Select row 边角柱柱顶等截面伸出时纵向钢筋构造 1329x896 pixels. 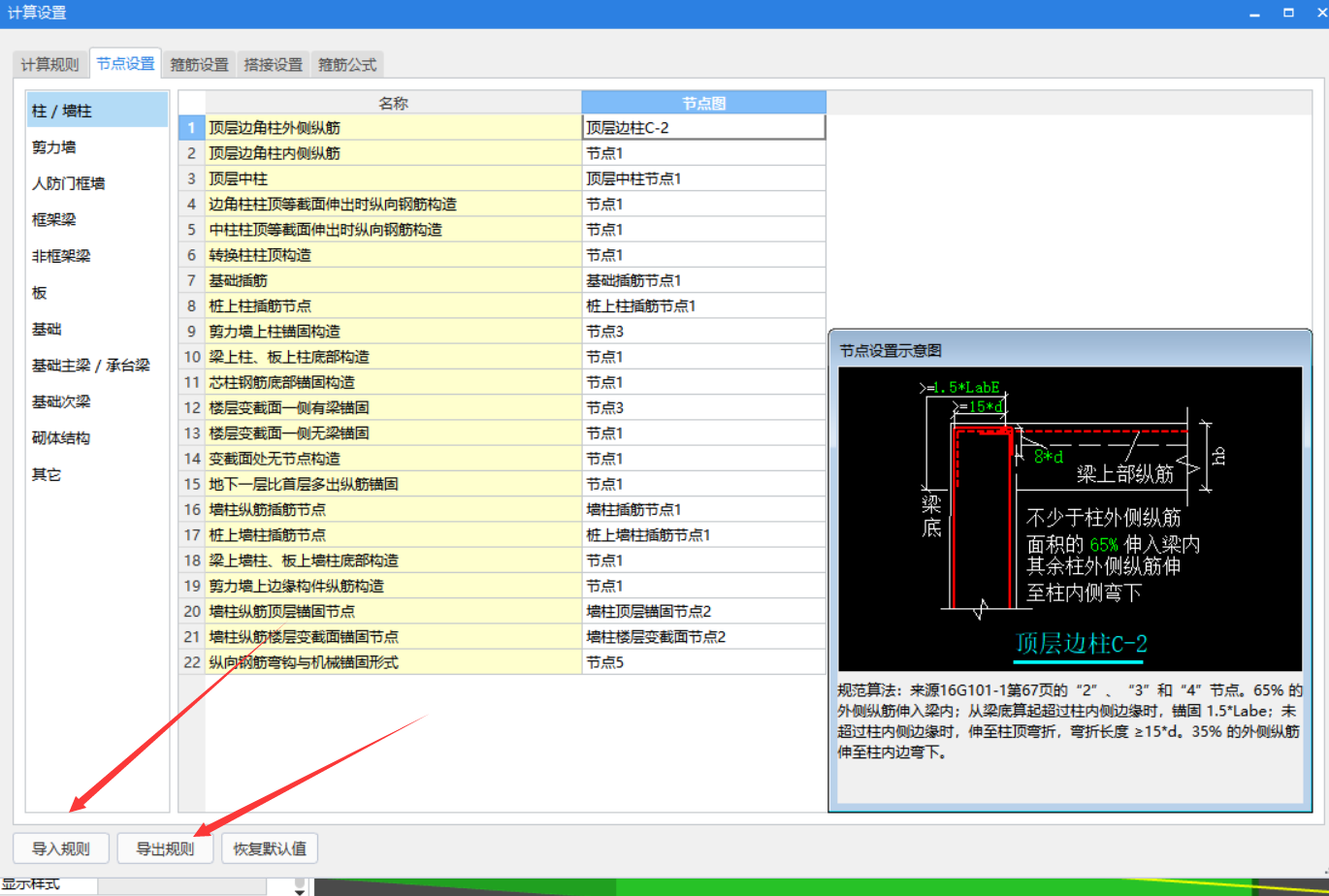click(393, 204)
